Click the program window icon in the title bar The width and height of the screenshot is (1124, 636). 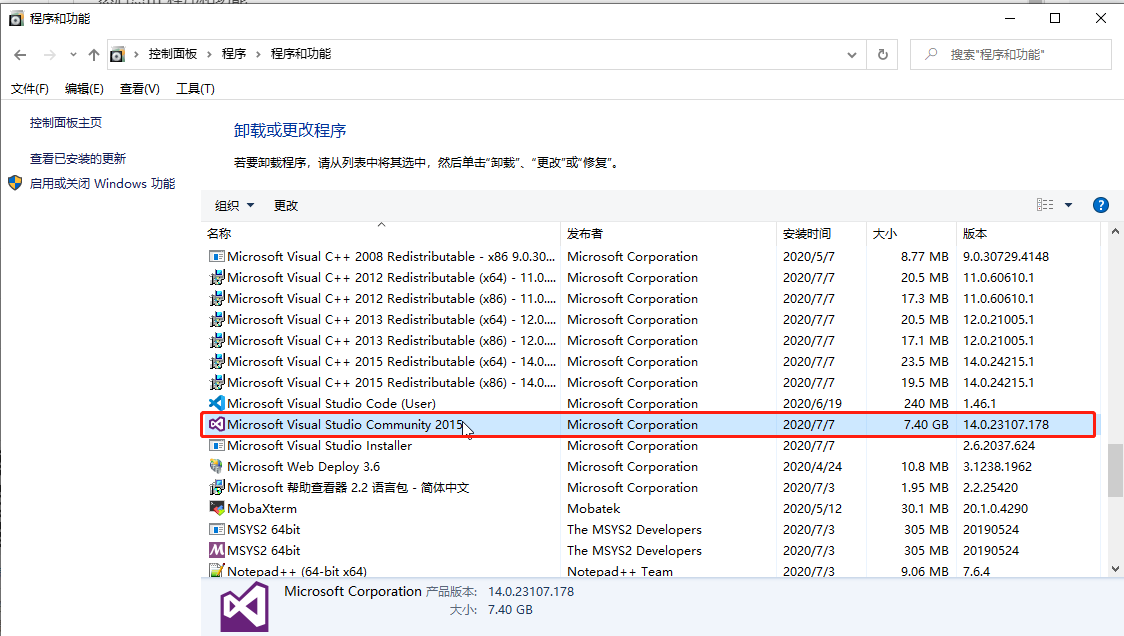click(x=16, y=19)
